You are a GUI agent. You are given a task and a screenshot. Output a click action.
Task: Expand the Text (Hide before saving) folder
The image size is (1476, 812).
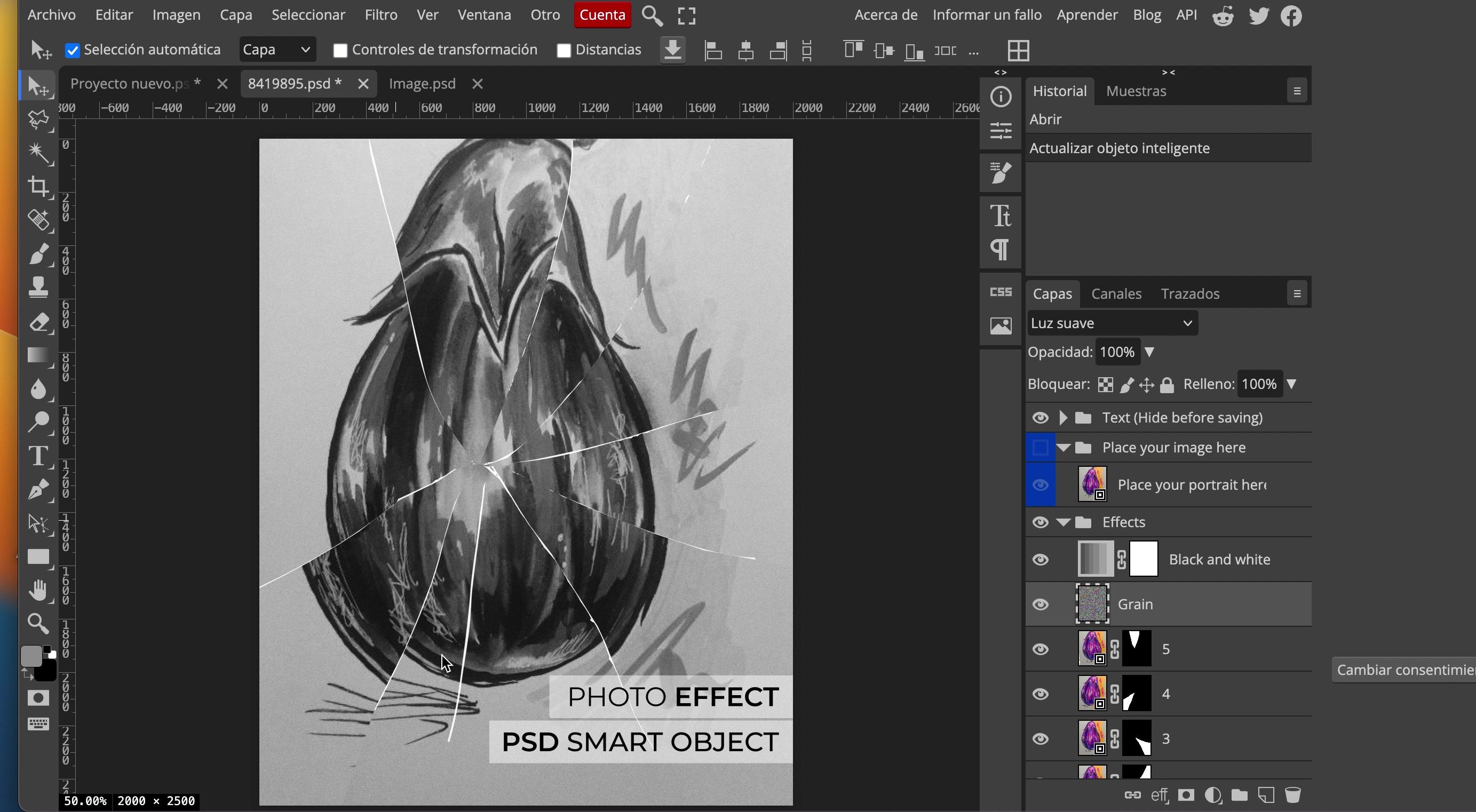[x=1064, y=418]
